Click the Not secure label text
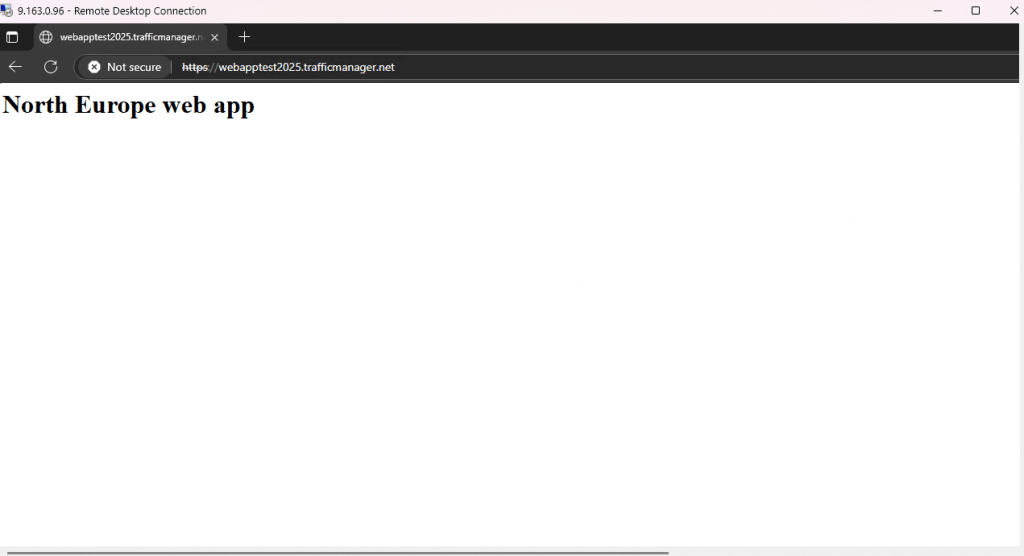The width and height of the screenshot is (1024, 556). pos(134,67)
